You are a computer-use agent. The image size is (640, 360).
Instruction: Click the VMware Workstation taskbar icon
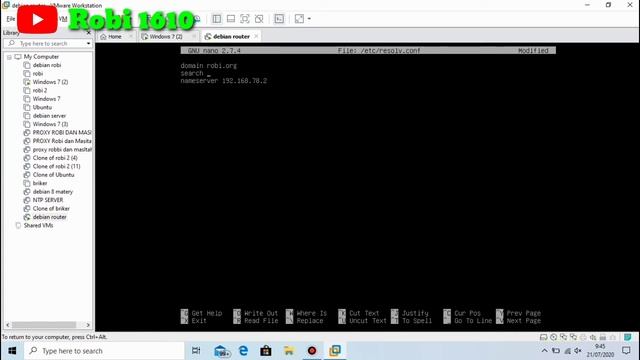pos(335,351)
